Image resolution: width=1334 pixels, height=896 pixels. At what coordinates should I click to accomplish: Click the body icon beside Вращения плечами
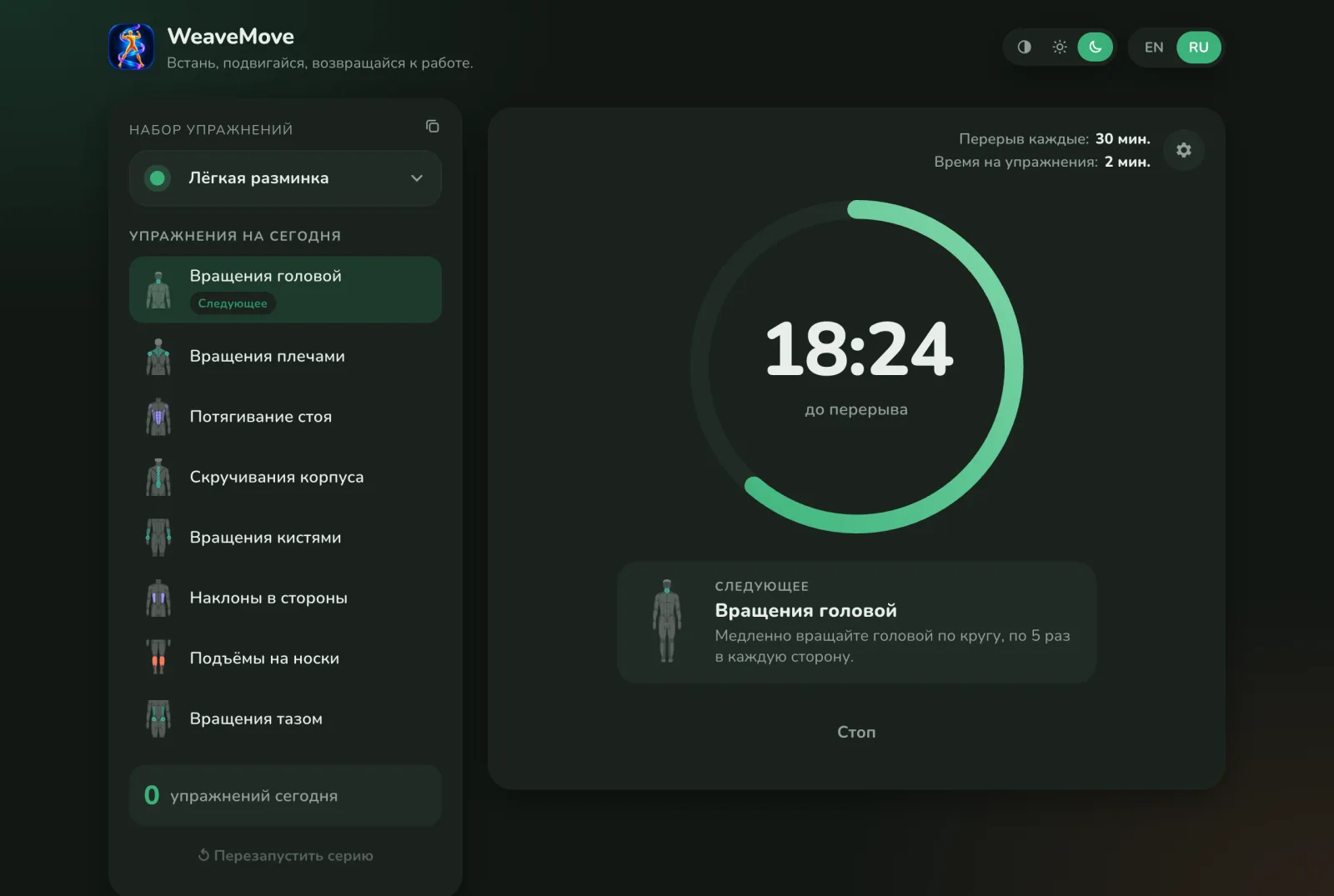tap(158, 357)
